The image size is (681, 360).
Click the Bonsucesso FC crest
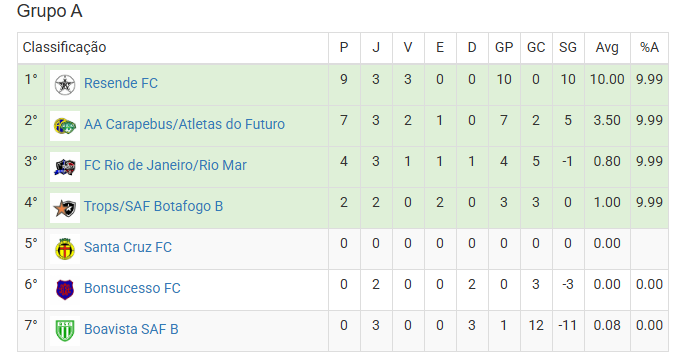click(65, 290)
